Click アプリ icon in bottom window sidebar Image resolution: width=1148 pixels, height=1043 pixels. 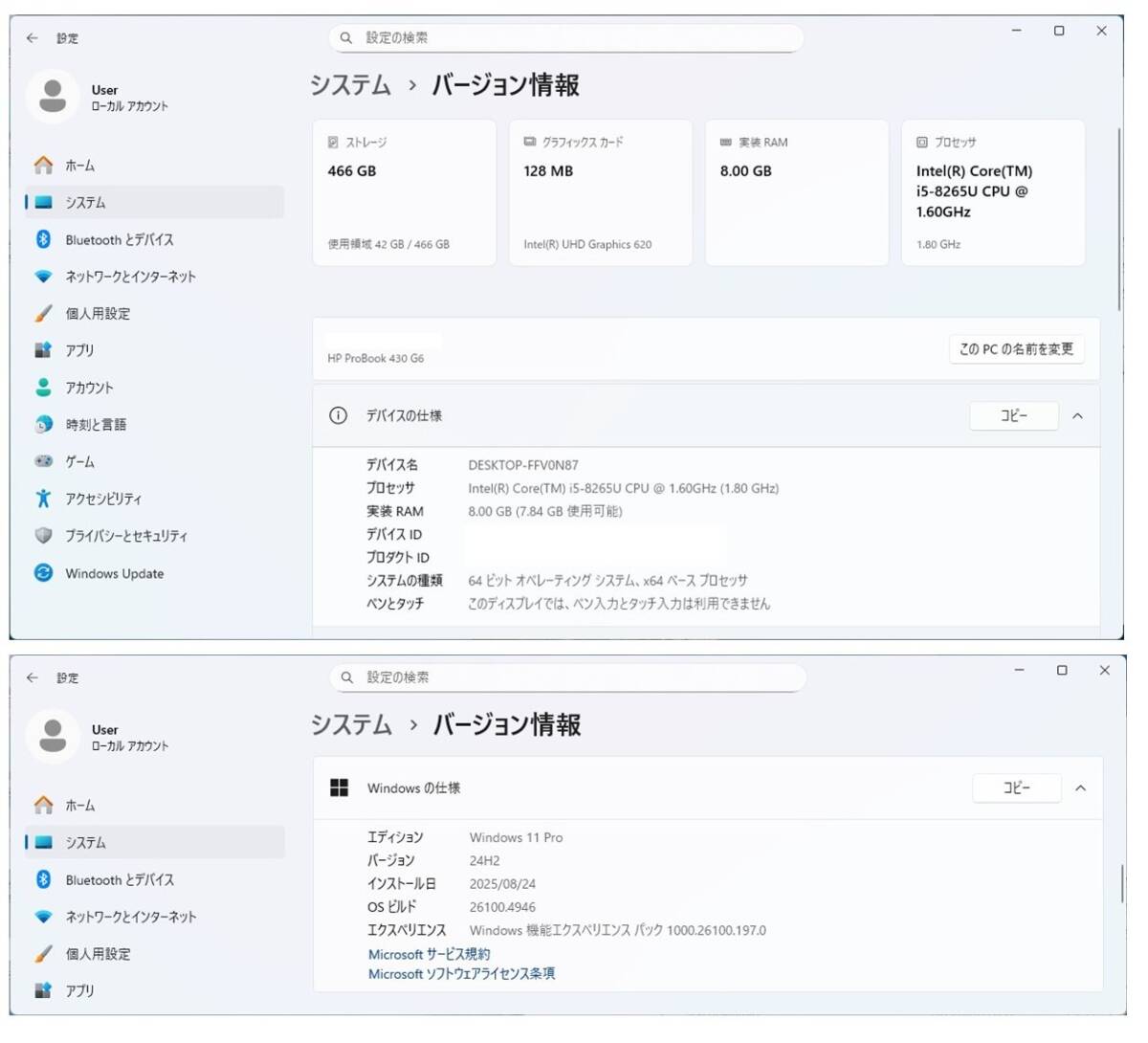[43, 990]
